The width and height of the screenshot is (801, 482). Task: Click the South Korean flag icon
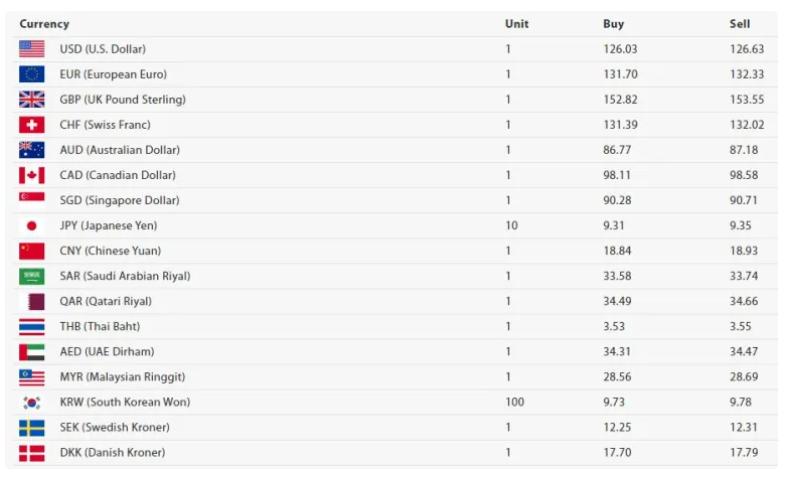pos(31,402)
